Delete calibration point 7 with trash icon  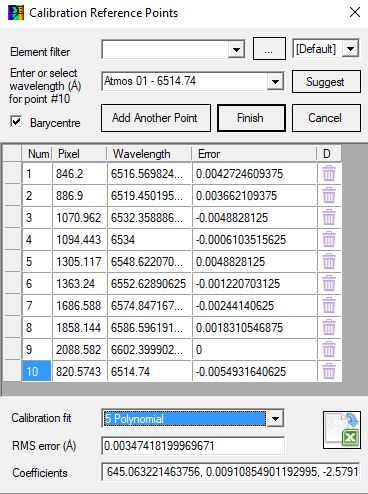(x=329, y=306)
